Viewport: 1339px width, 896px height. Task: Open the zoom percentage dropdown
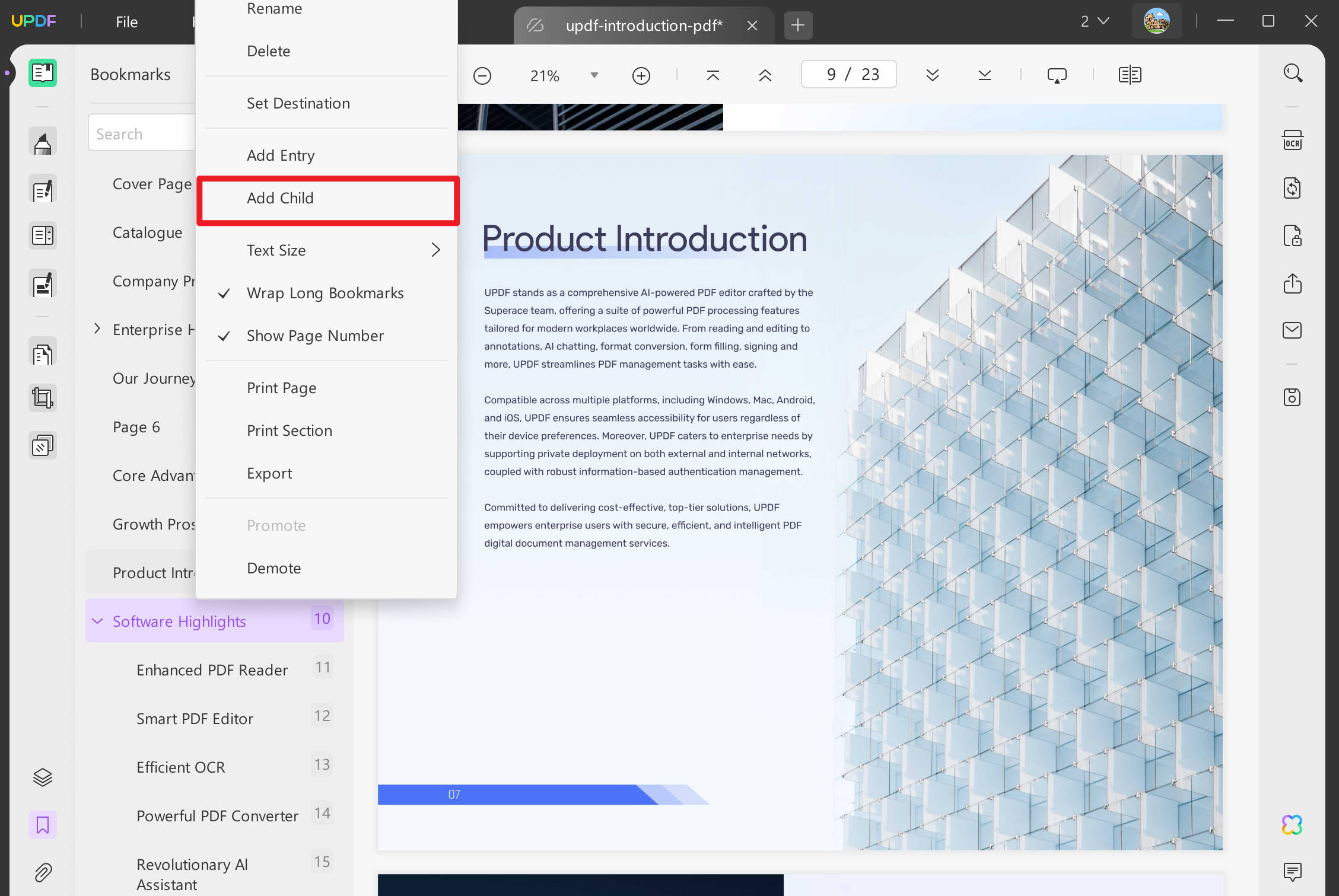(594, 75)
